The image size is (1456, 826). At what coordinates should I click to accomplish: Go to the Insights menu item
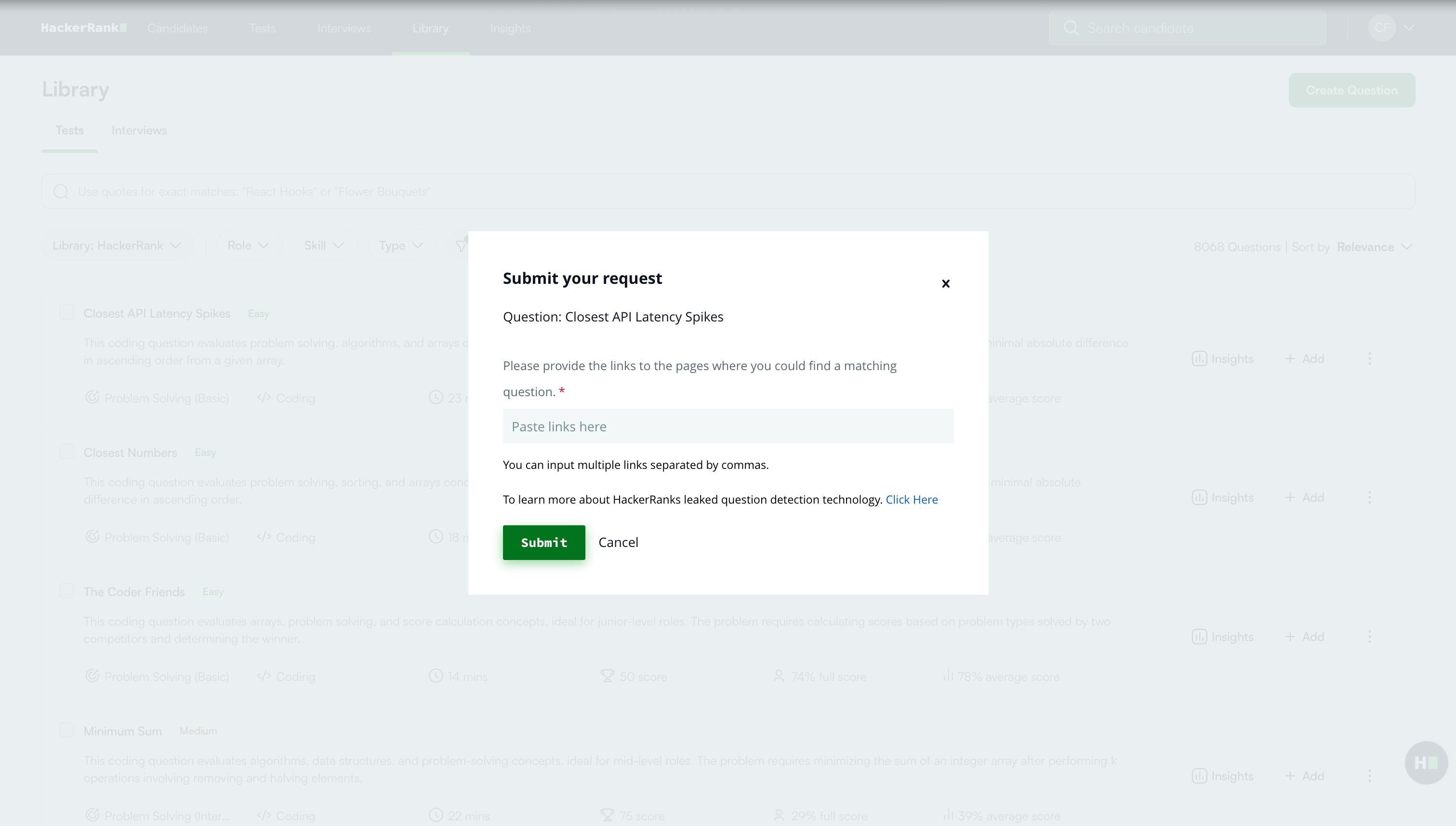coord(510,28)
